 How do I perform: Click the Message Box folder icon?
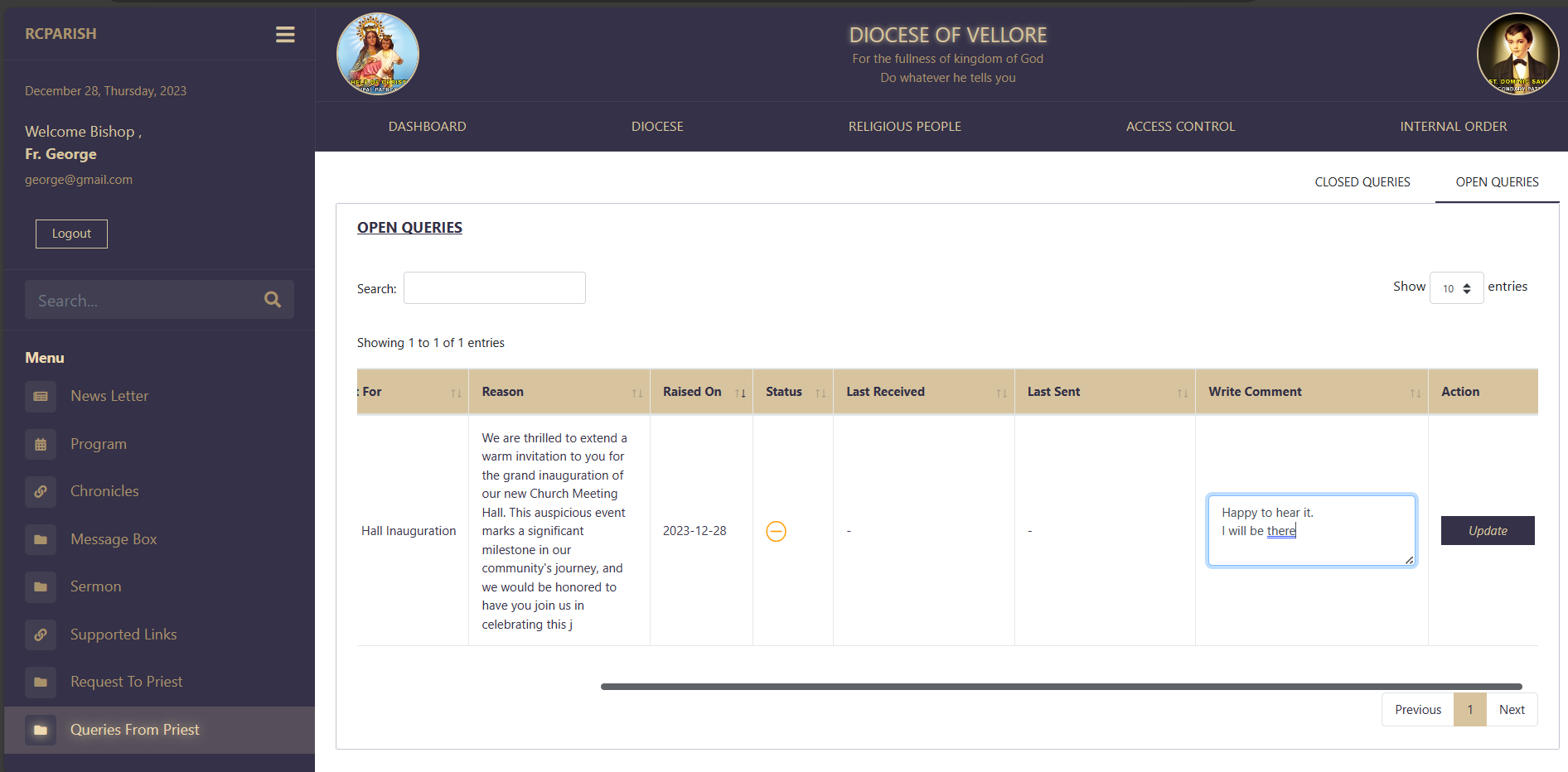click(41, 540)
